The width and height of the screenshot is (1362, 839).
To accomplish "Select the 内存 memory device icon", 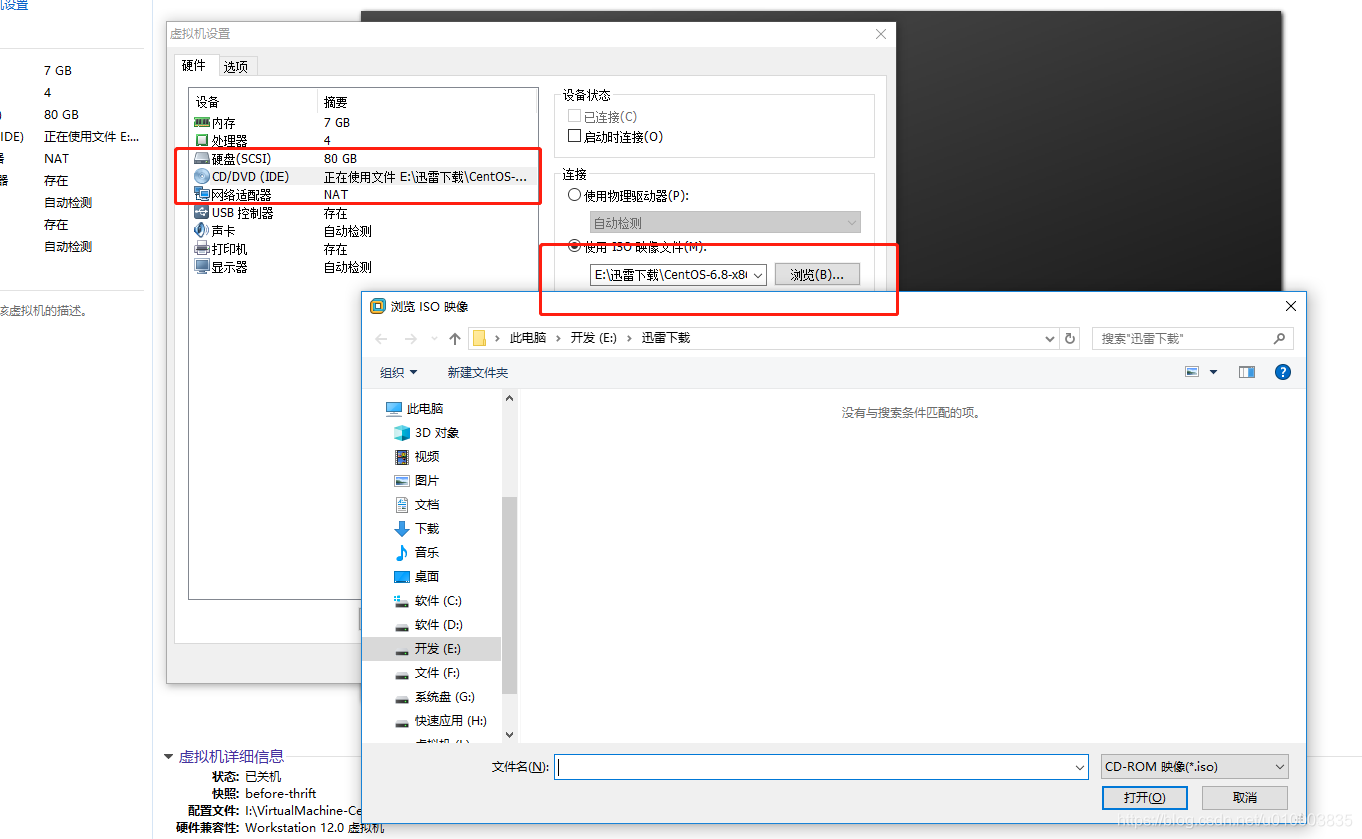I will [202, 122].
